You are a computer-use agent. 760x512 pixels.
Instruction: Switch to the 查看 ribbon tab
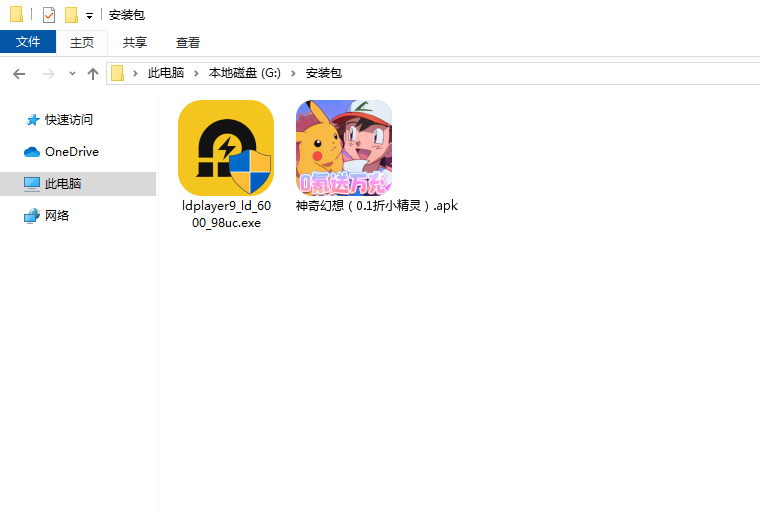point(188,42)
